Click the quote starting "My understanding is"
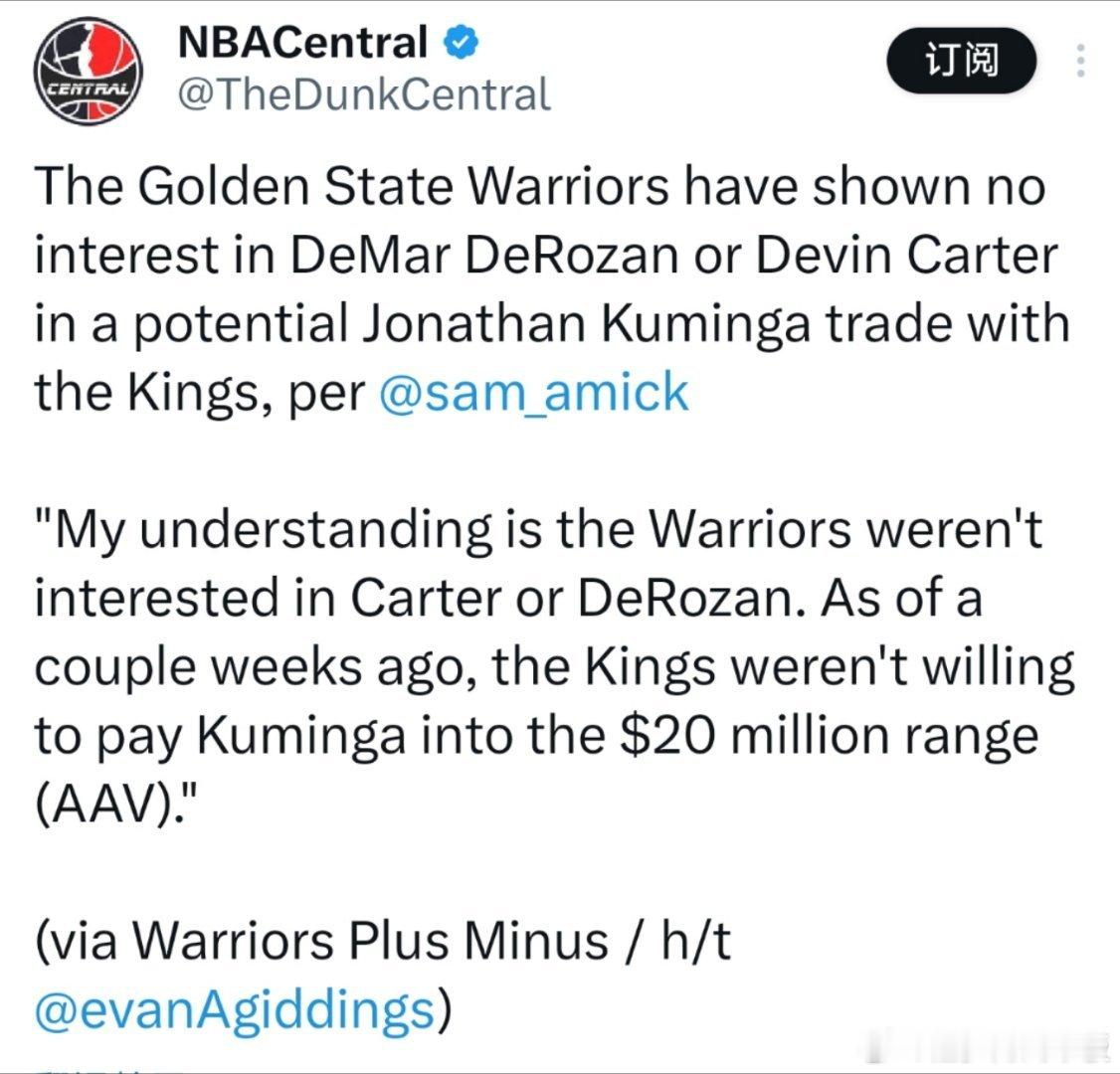Screen dimensions: 1120x1074 point(554,665)
